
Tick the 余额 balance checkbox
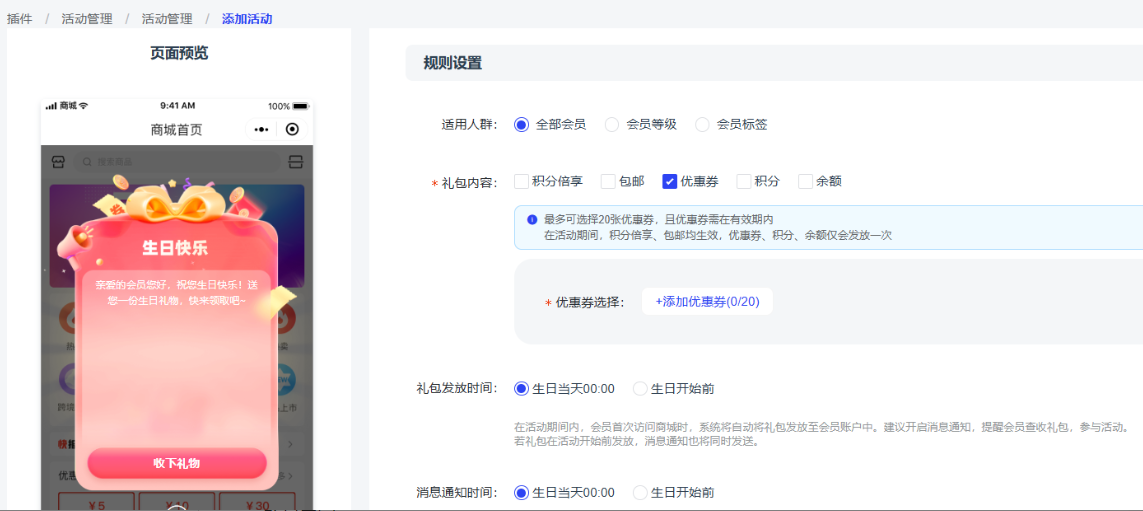805,181
